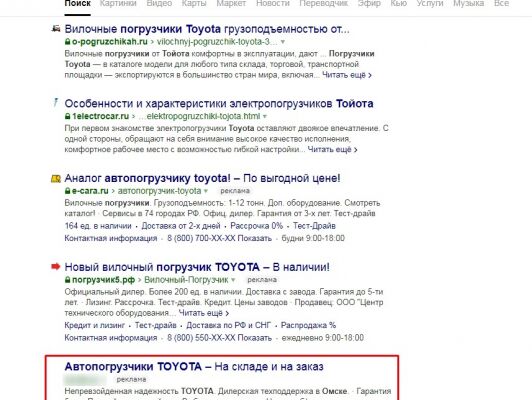Expand the dropdown arrow after elektropogruzchiki-tojota.html
The height and width of the screenshot is (400, 532).
point(265,116)
